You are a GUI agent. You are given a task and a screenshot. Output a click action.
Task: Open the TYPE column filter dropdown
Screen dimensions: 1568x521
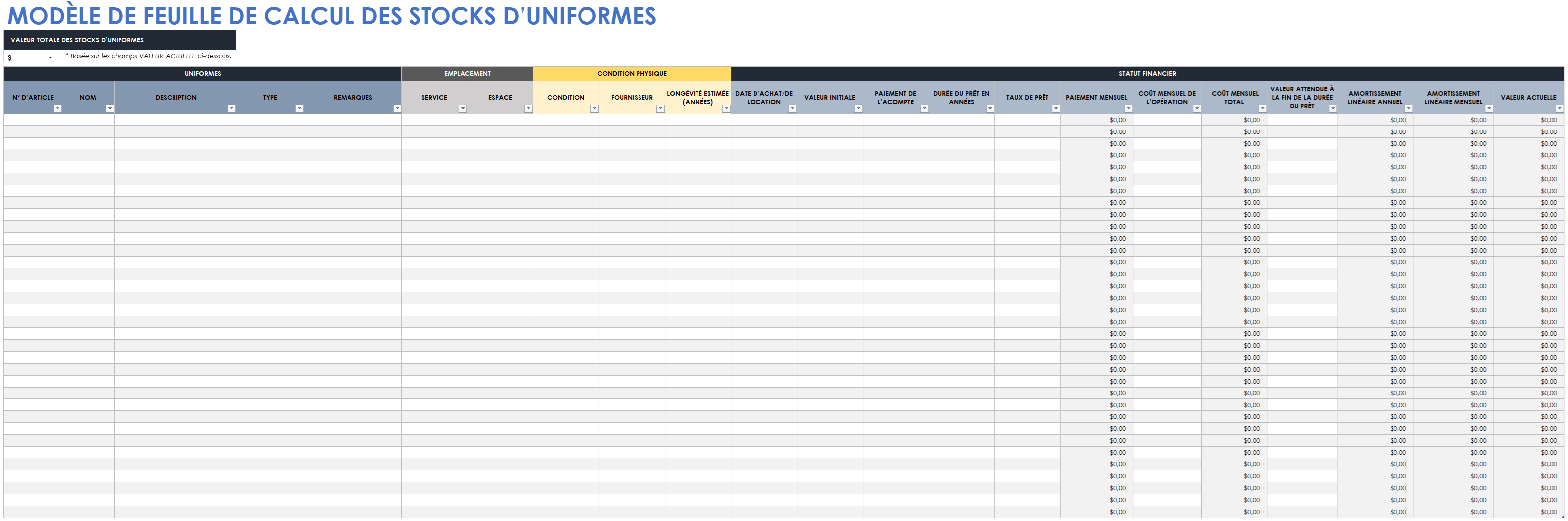pos(299,109)
